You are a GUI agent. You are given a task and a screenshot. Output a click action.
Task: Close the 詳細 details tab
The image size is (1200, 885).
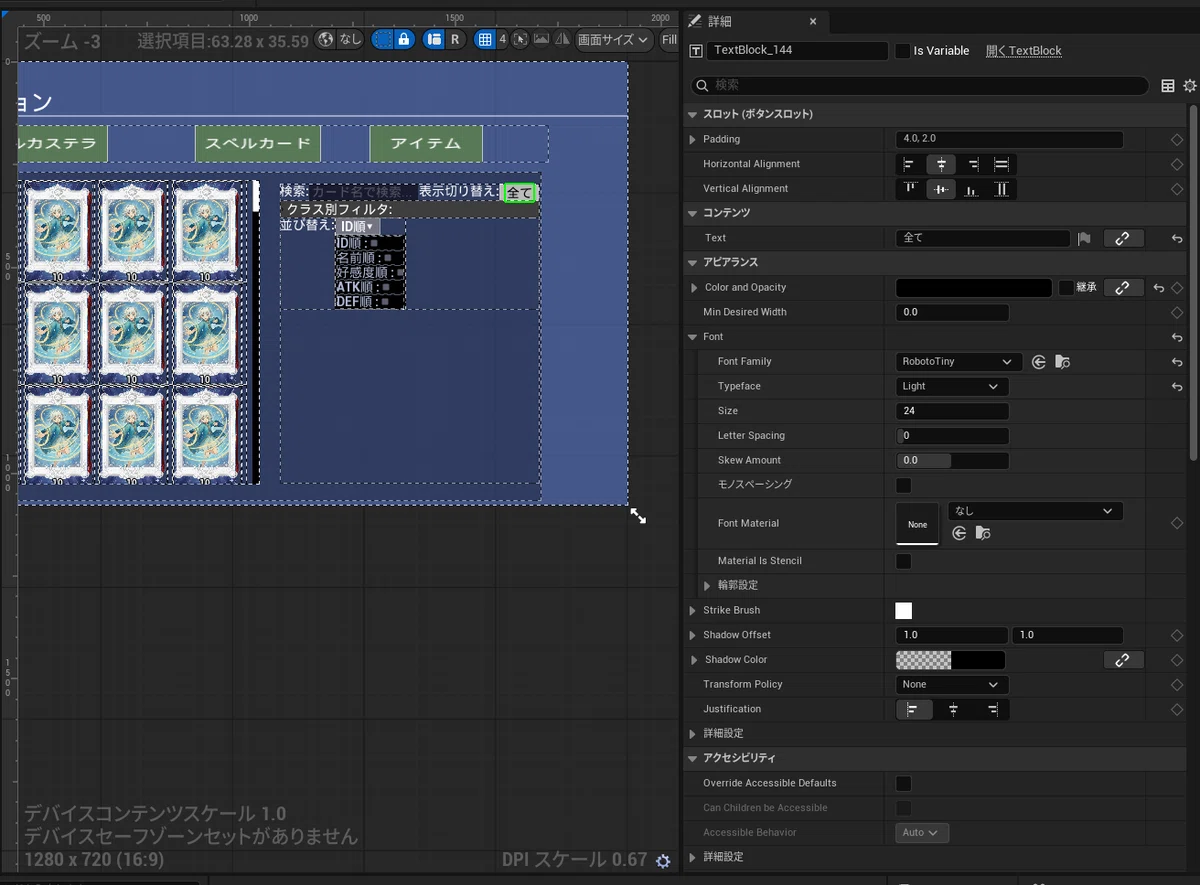tap(812, 21)
